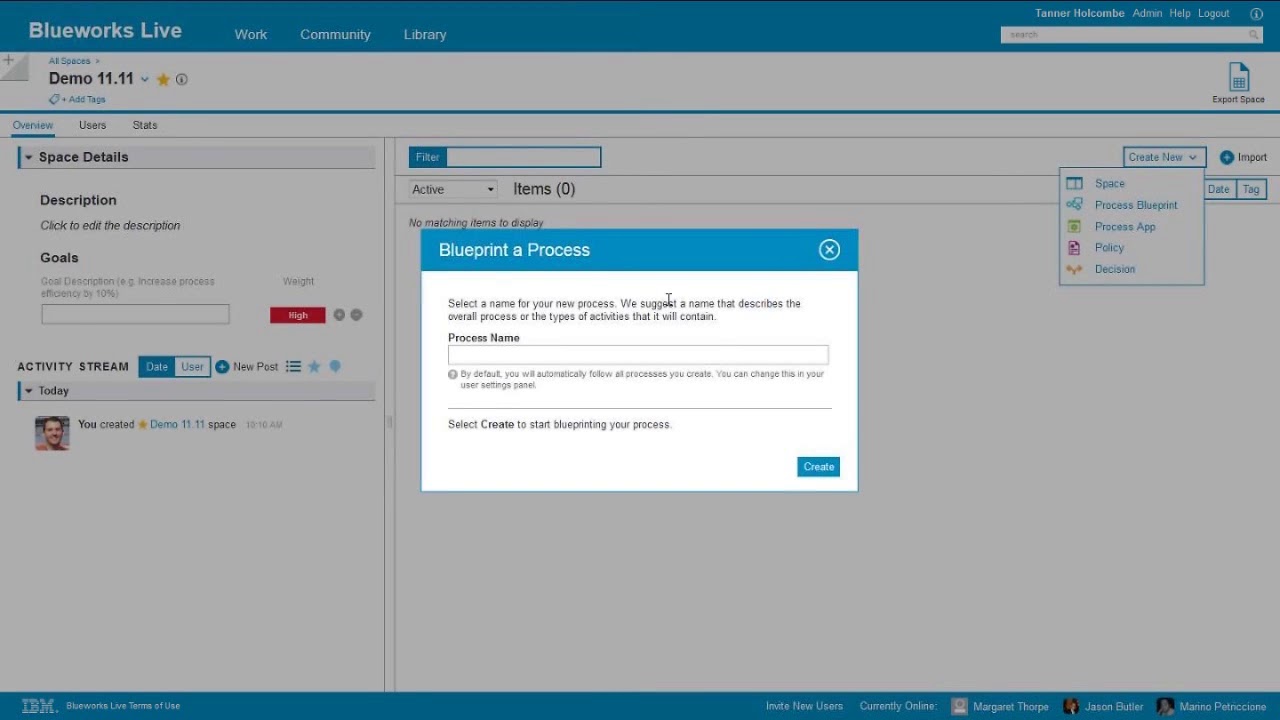
Task: Close the Blueprint a Process dialog
Action: click(x=829, y=250)
